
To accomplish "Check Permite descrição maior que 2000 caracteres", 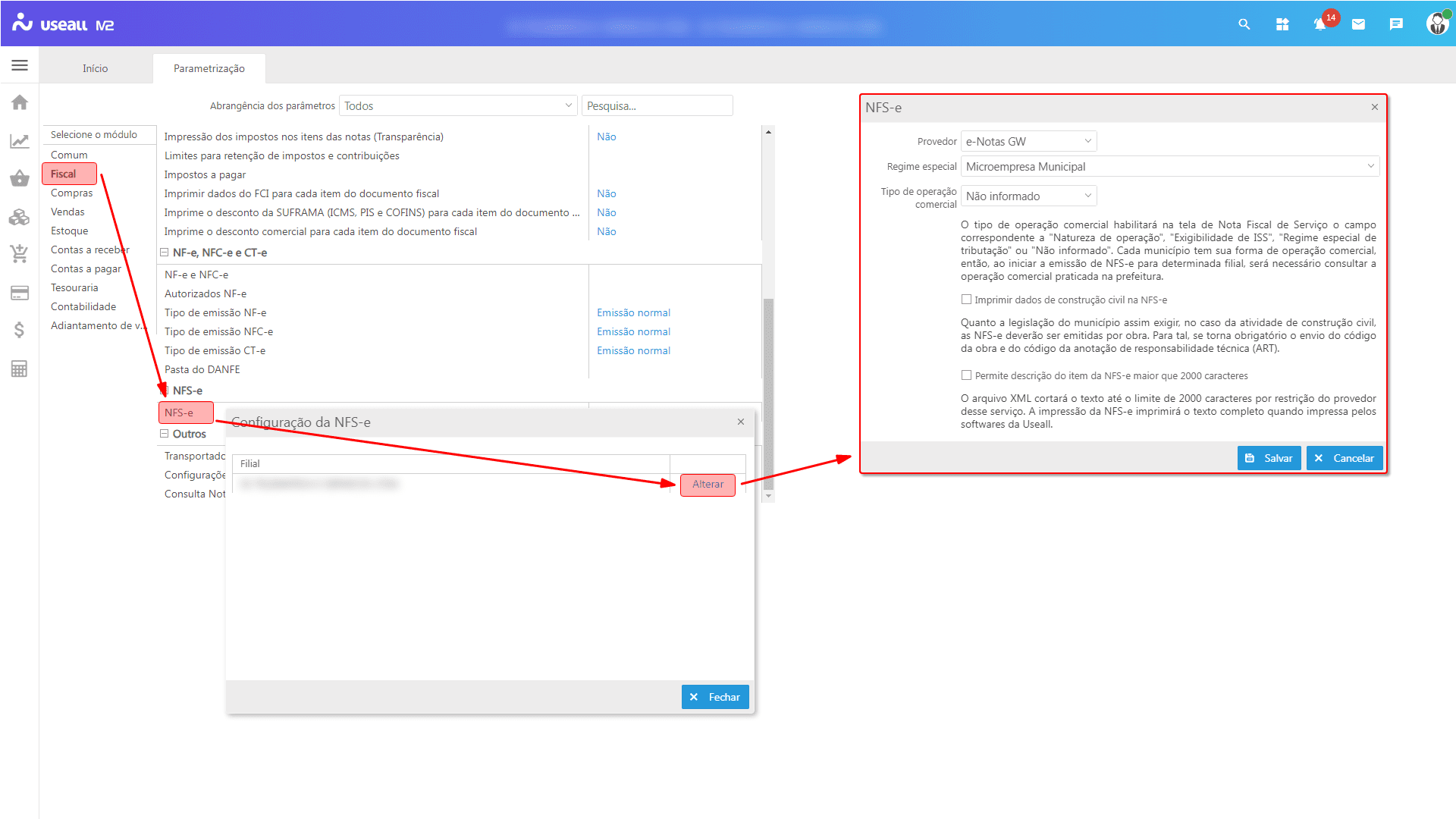I will [967, 375].
